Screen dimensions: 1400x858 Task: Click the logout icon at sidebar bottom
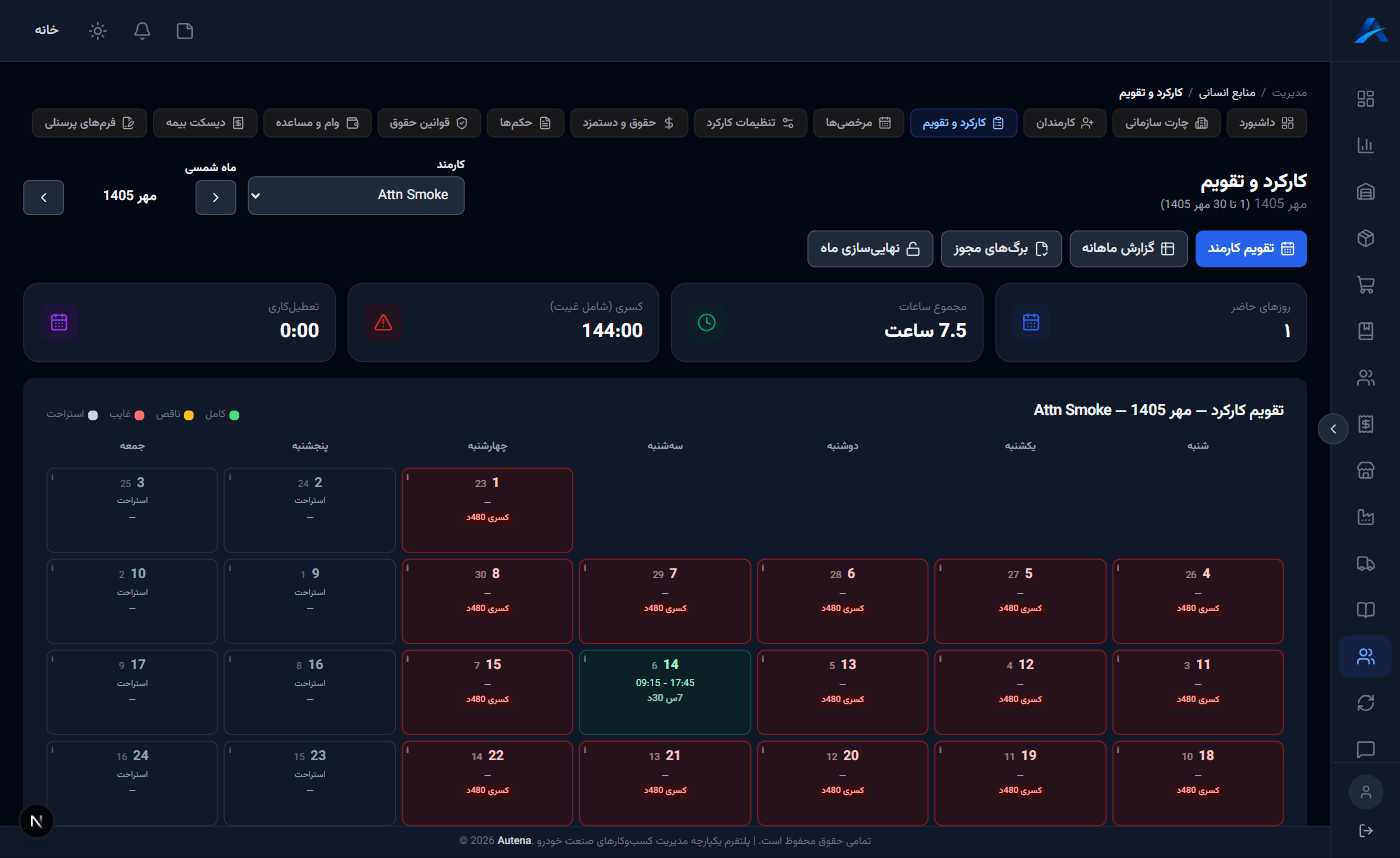click(1365, 830)
